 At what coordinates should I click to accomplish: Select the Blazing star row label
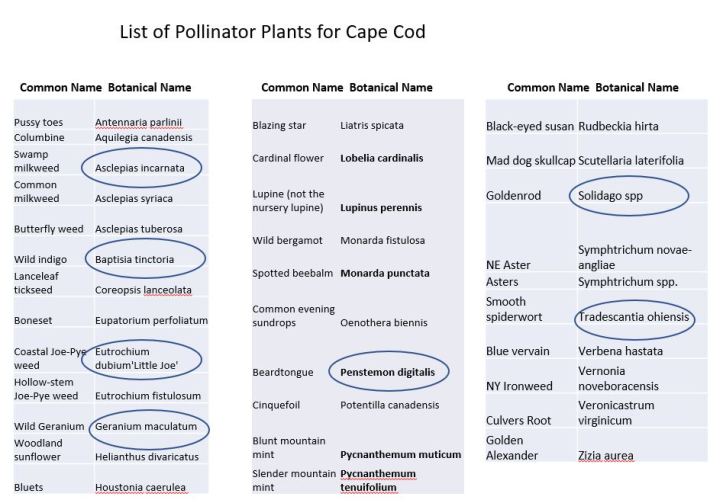(280, 126)
